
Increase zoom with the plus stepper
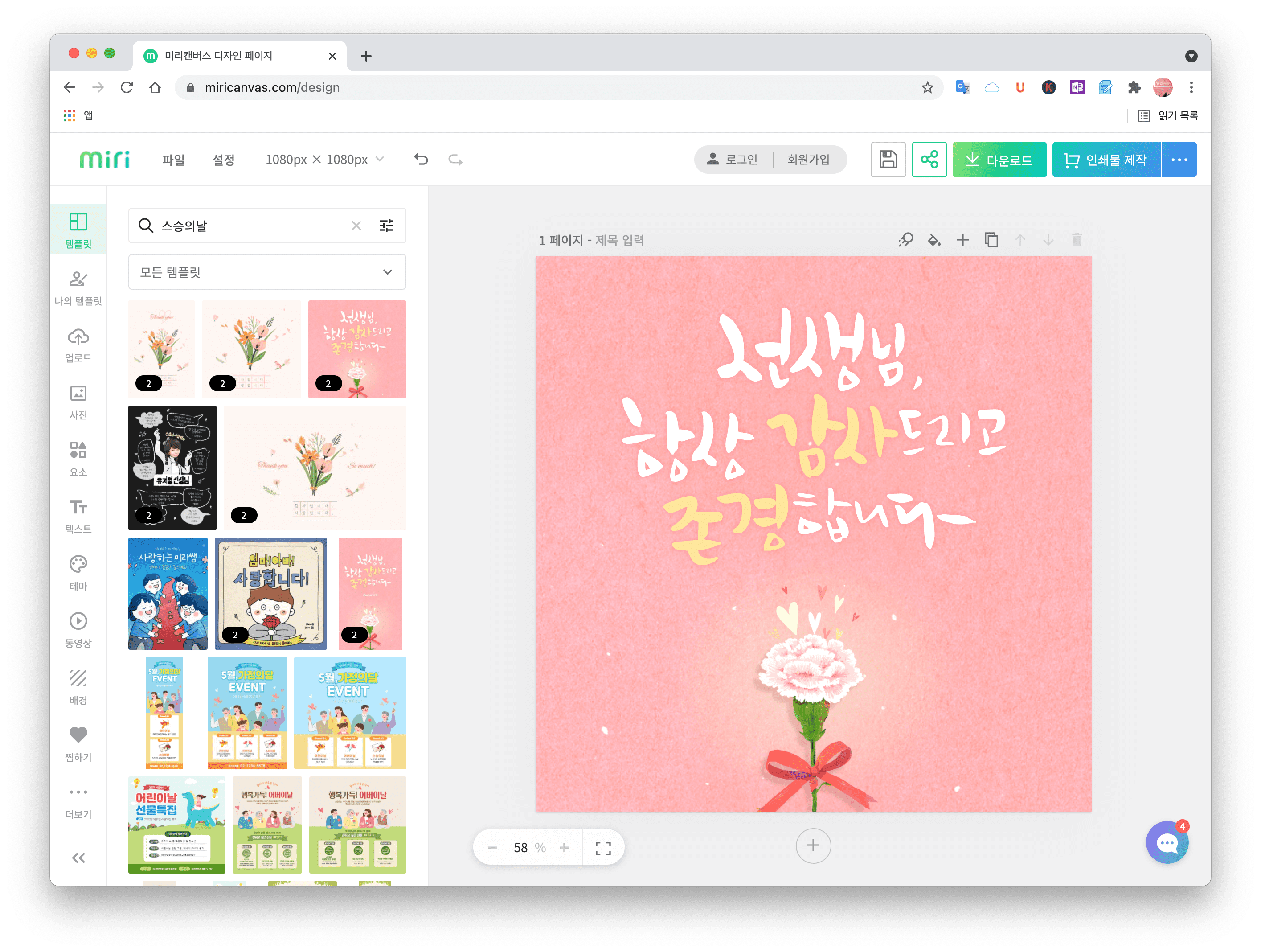click(x=564, y=848)
